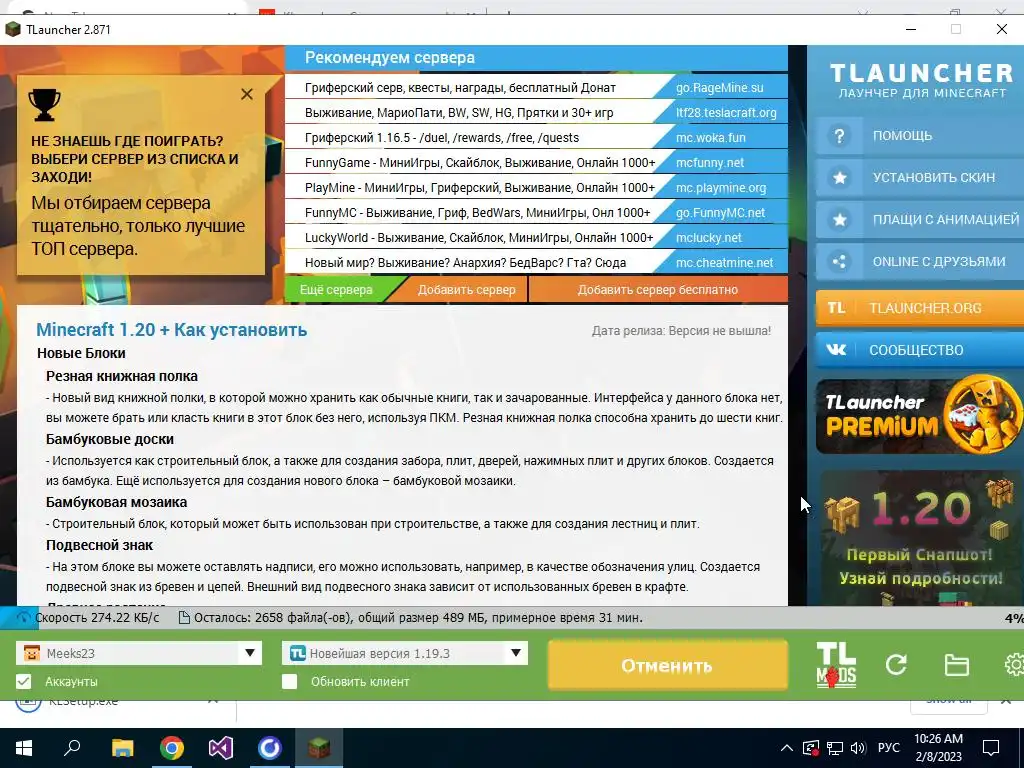1024x768 pixels.
Task: Click share icon beside Online с друзьями
Action: [x=839, y=262]
